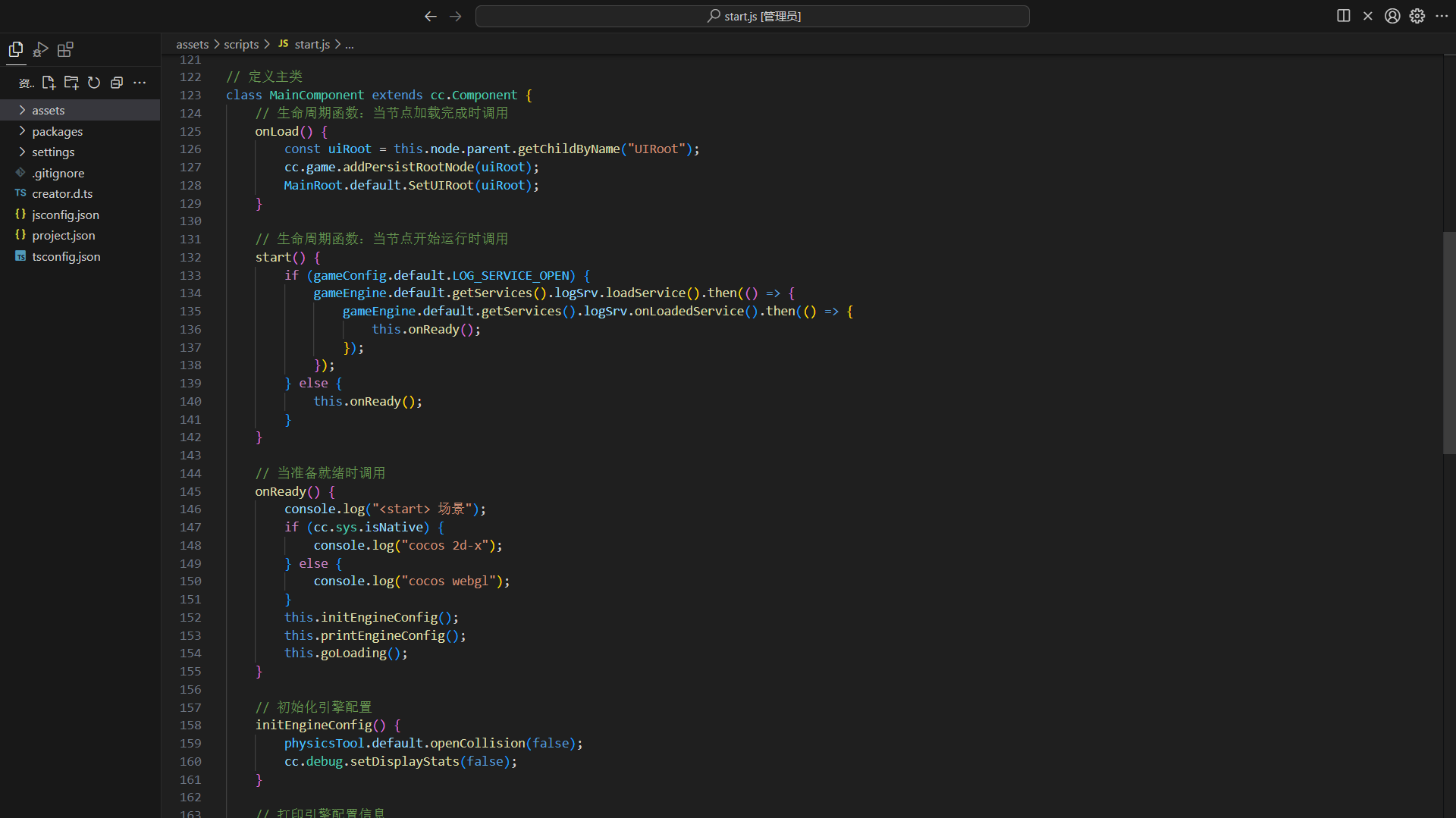Expand the assets folder
This screenshot has width=1456, height=818.
[x=80, y=111]
